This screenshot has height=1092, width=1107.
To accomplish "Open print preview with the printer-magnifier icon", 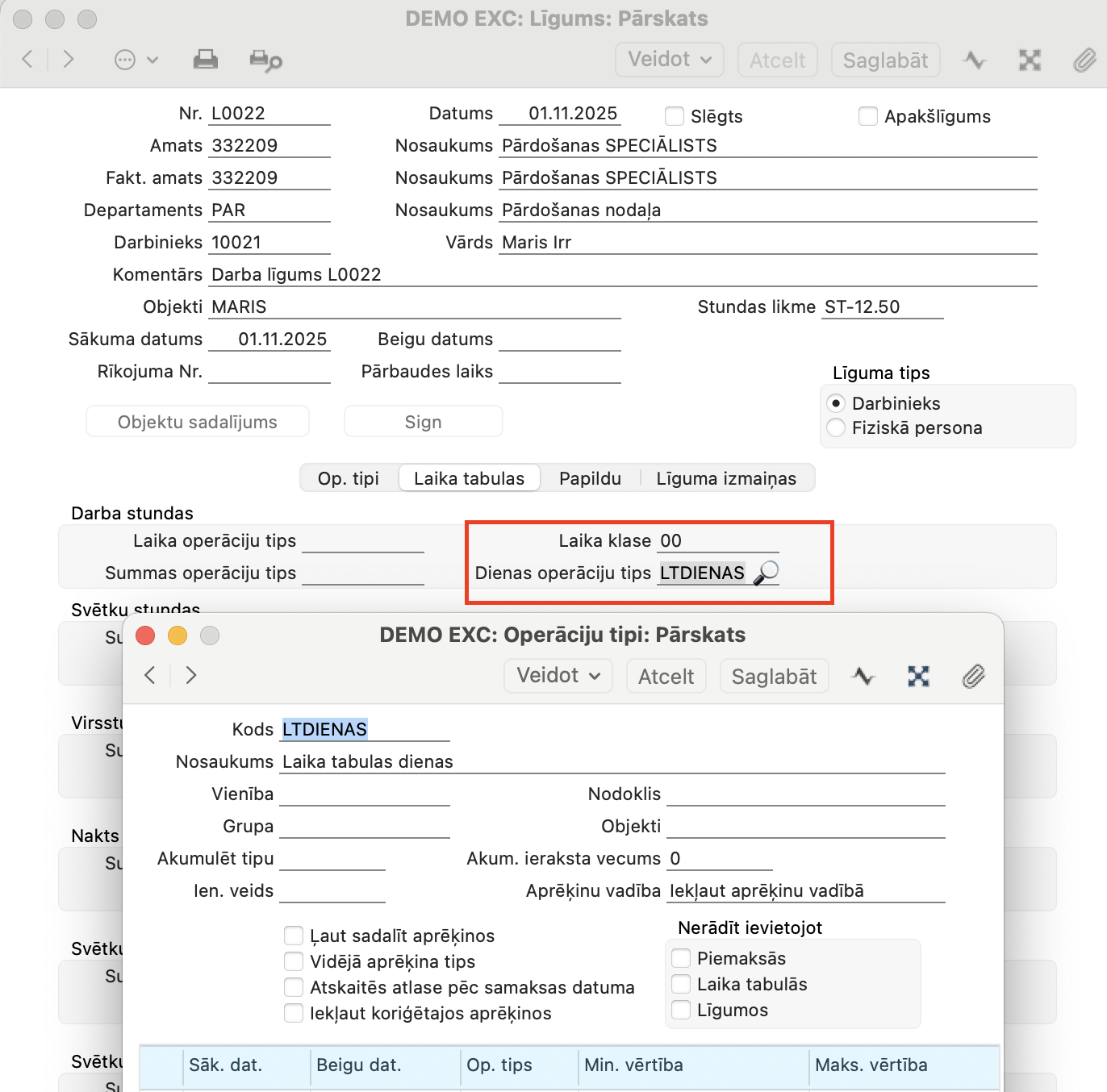I will [x=265, y=60].
